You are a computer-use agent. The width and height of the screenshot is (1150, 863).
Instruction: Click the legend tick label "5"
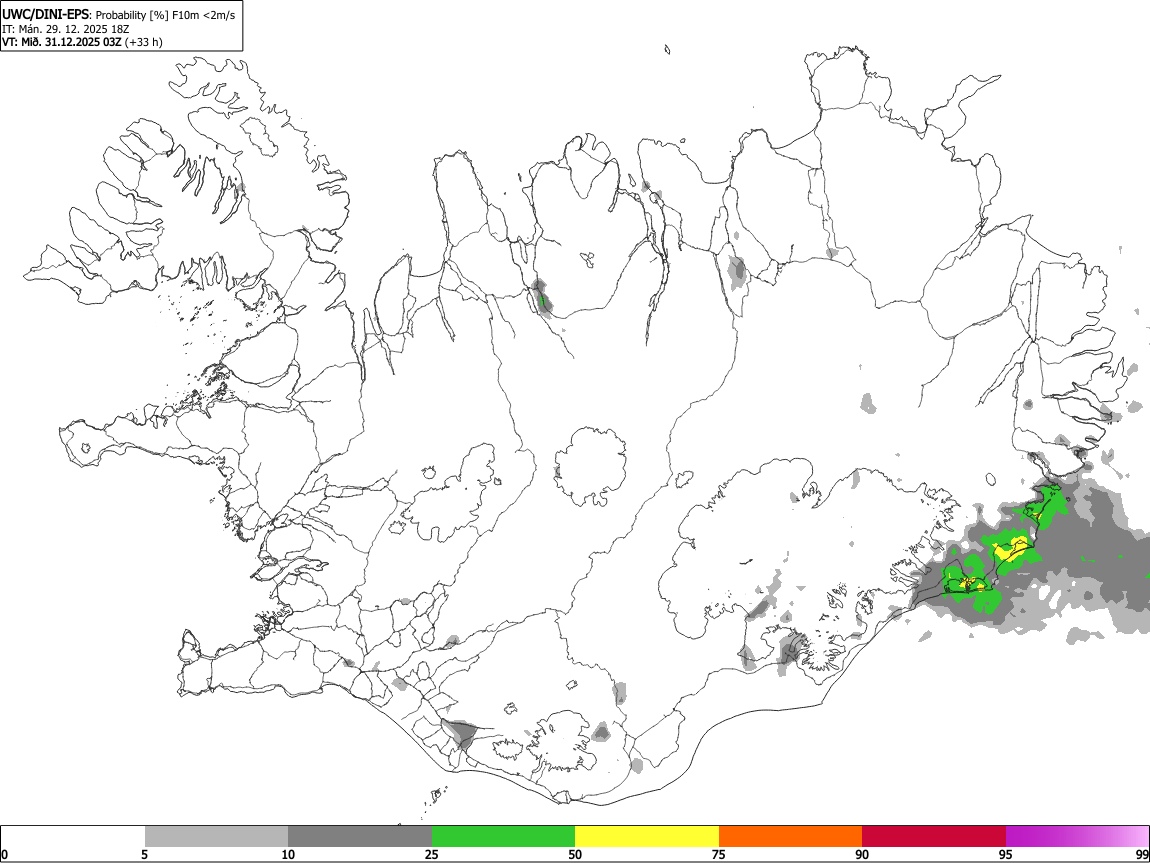coord(144,854)
